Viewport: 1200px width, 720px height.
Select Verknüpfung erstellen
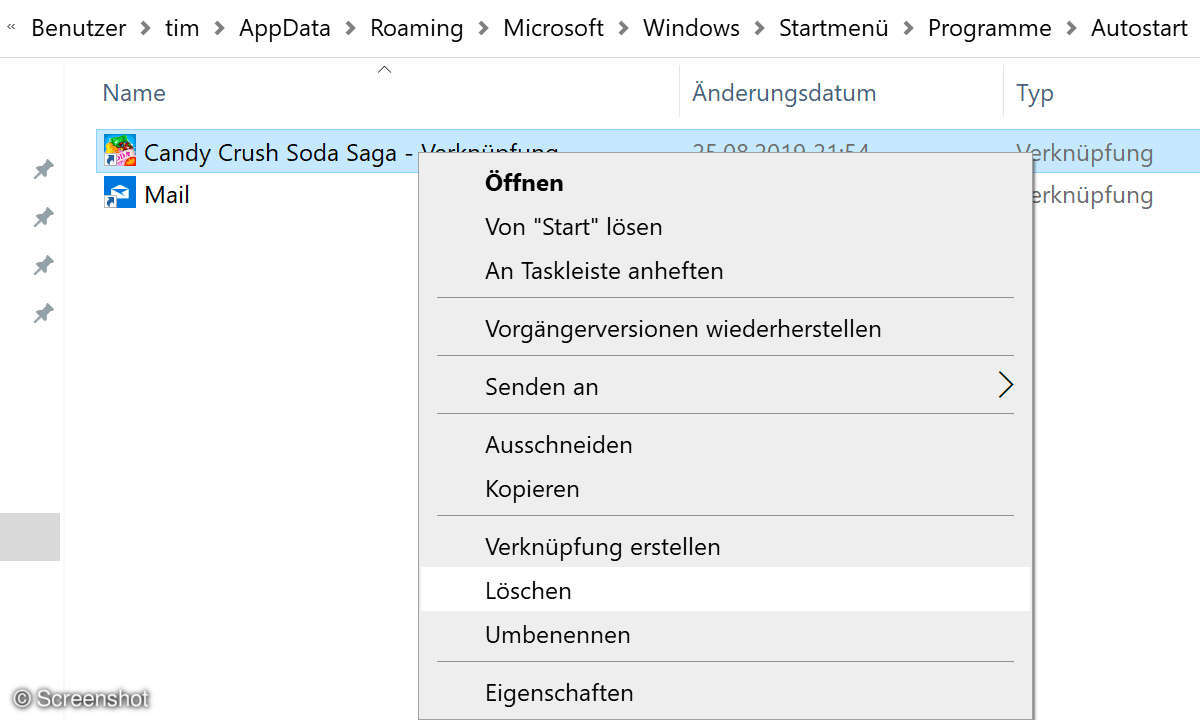tap(726, 547)
